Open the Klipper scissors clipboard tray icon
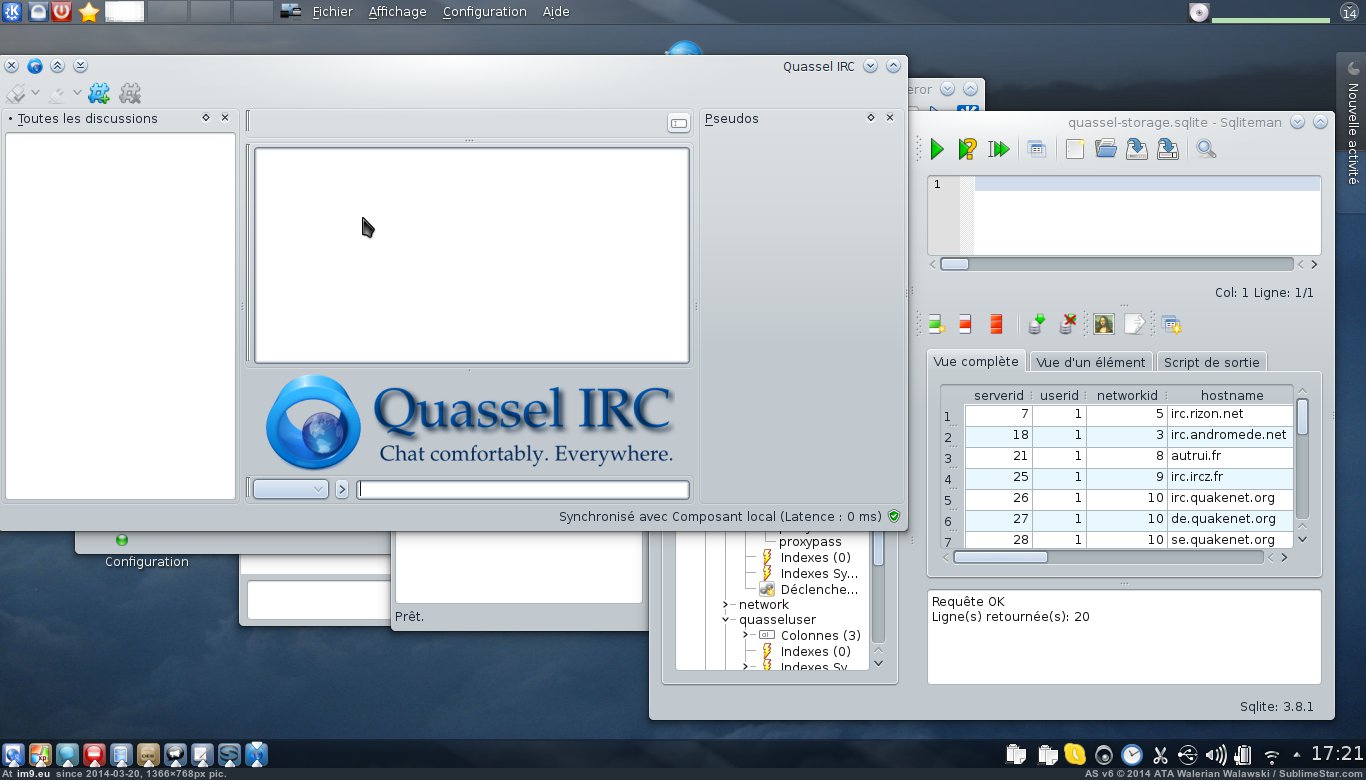 coord(1160,755)
